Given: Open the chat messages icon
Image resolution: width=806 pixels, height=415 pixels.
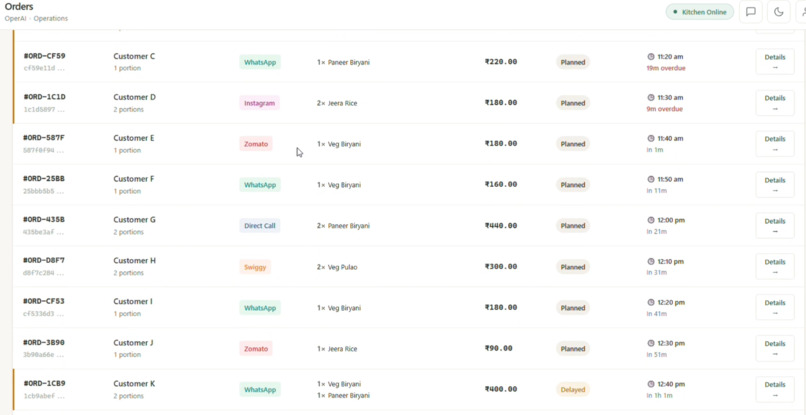Looking at the screenshot, I should (750, 12).
